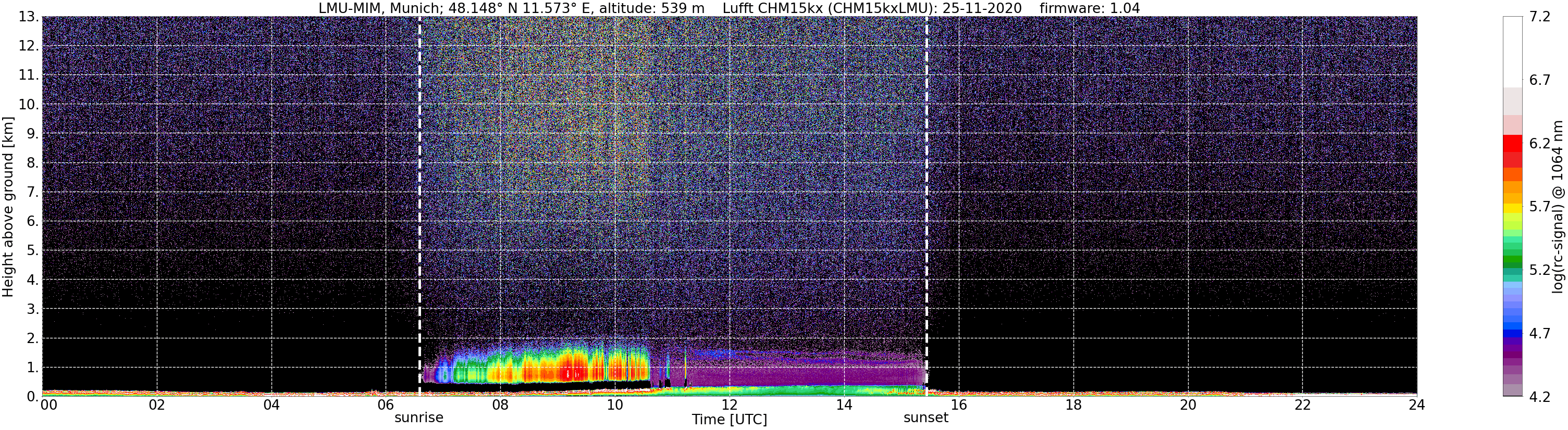Click the time axis tick label 08
Screen dimensions: 1568x430
(500, 405)
